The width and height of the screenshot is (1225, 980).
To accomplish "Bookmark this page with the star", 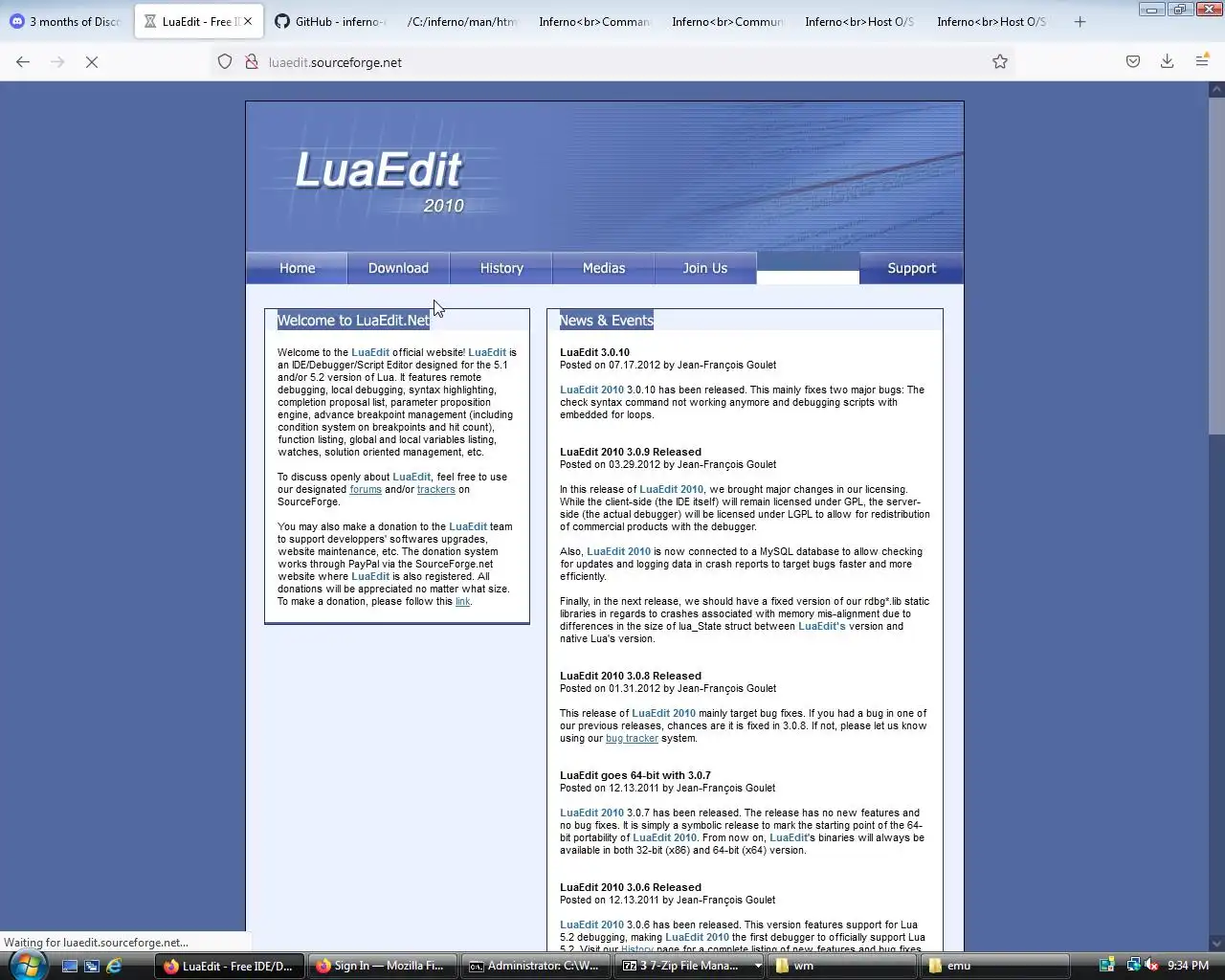I will click(x=1000, y=62).
